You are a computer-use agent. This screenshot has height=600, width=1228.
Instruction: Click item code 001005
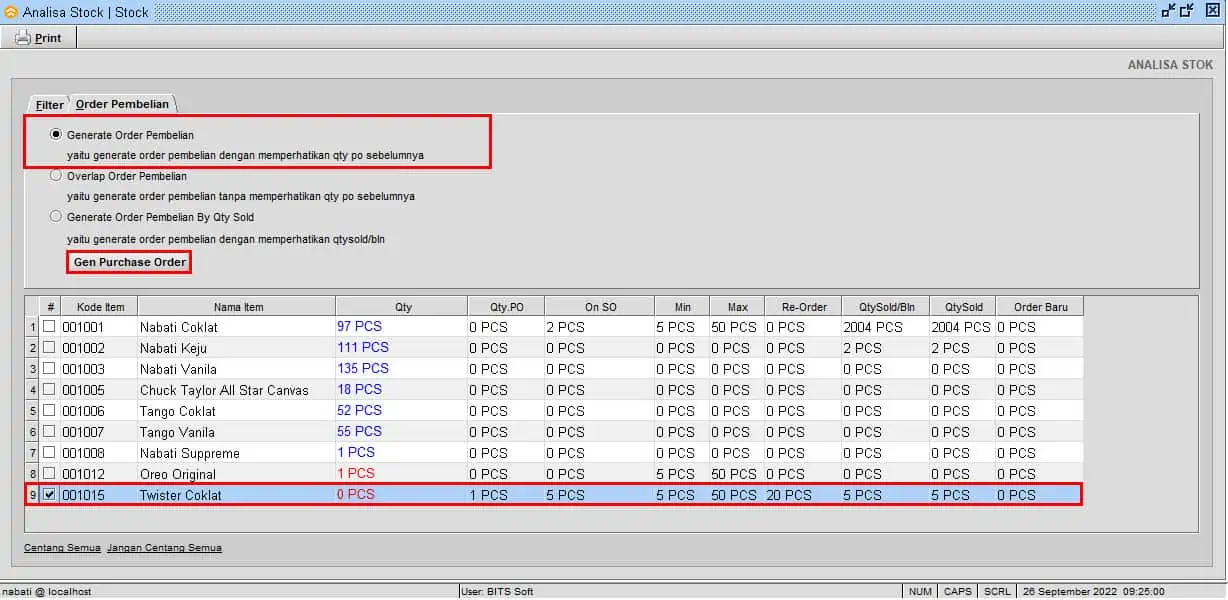[99, 390]
